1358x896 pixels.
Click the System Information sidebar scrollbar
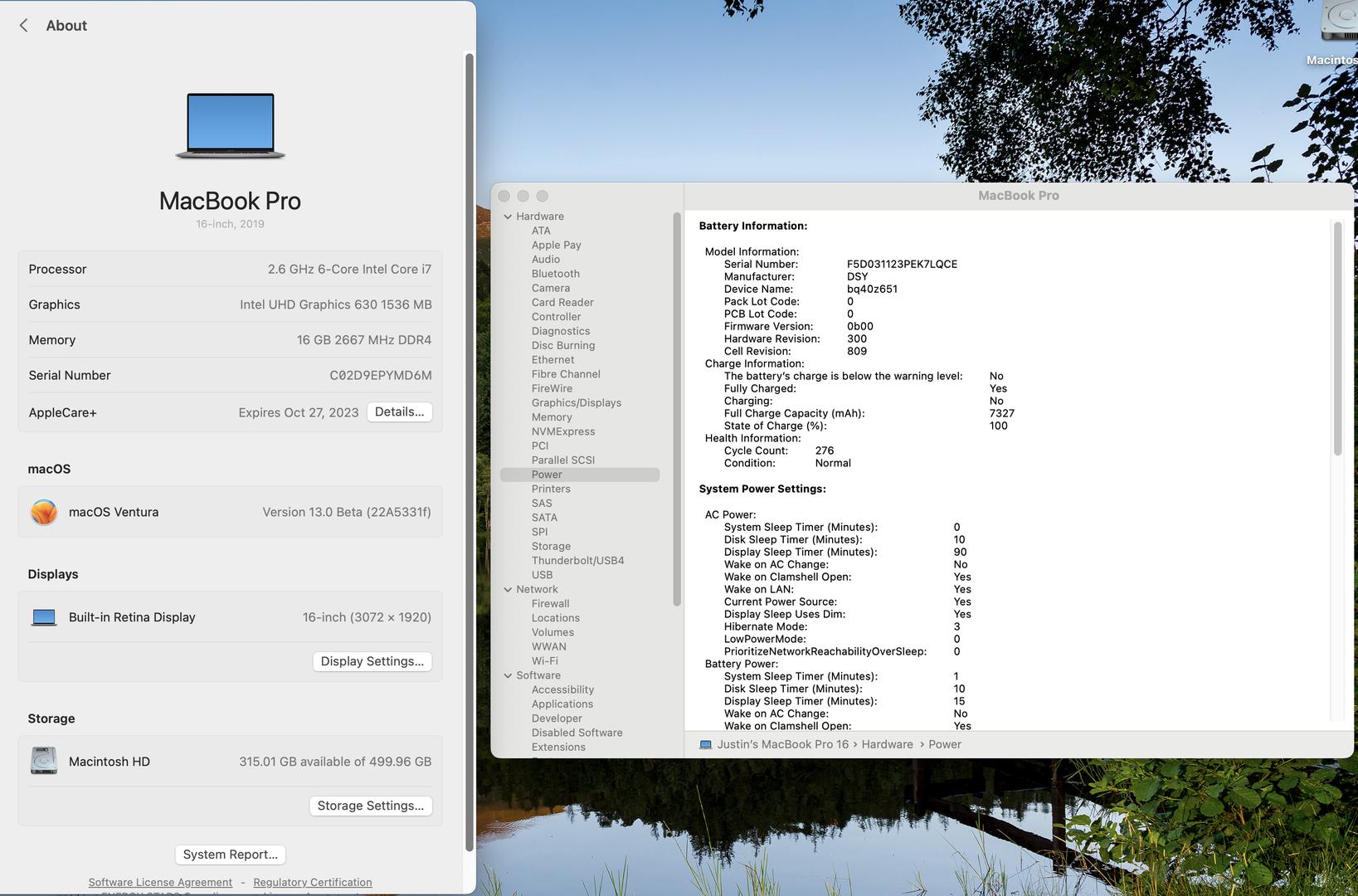click(x=677, y=409)
